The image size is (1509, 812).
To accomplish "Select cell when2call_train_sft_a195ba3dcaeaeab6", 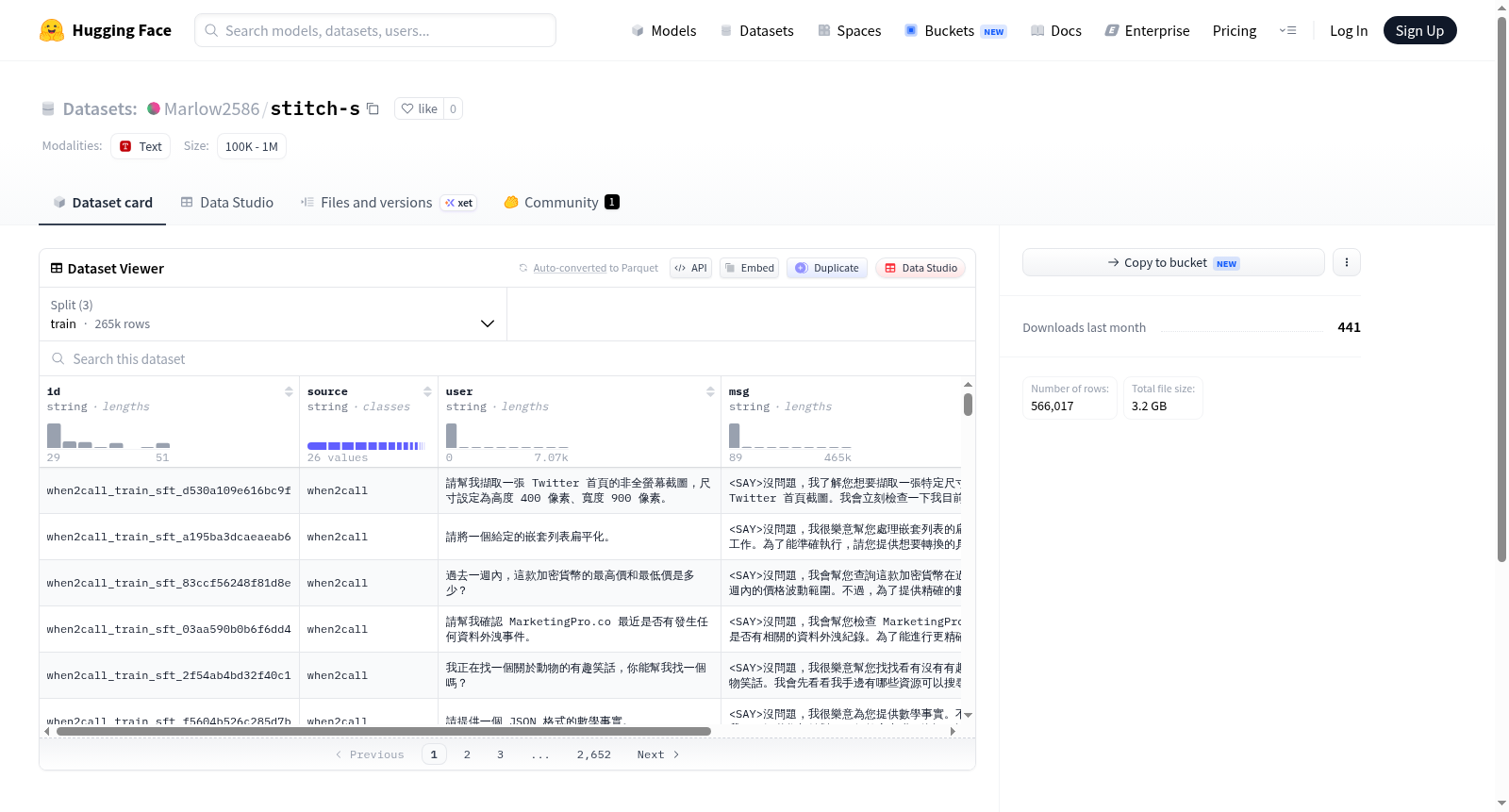I will coord(169,537).
